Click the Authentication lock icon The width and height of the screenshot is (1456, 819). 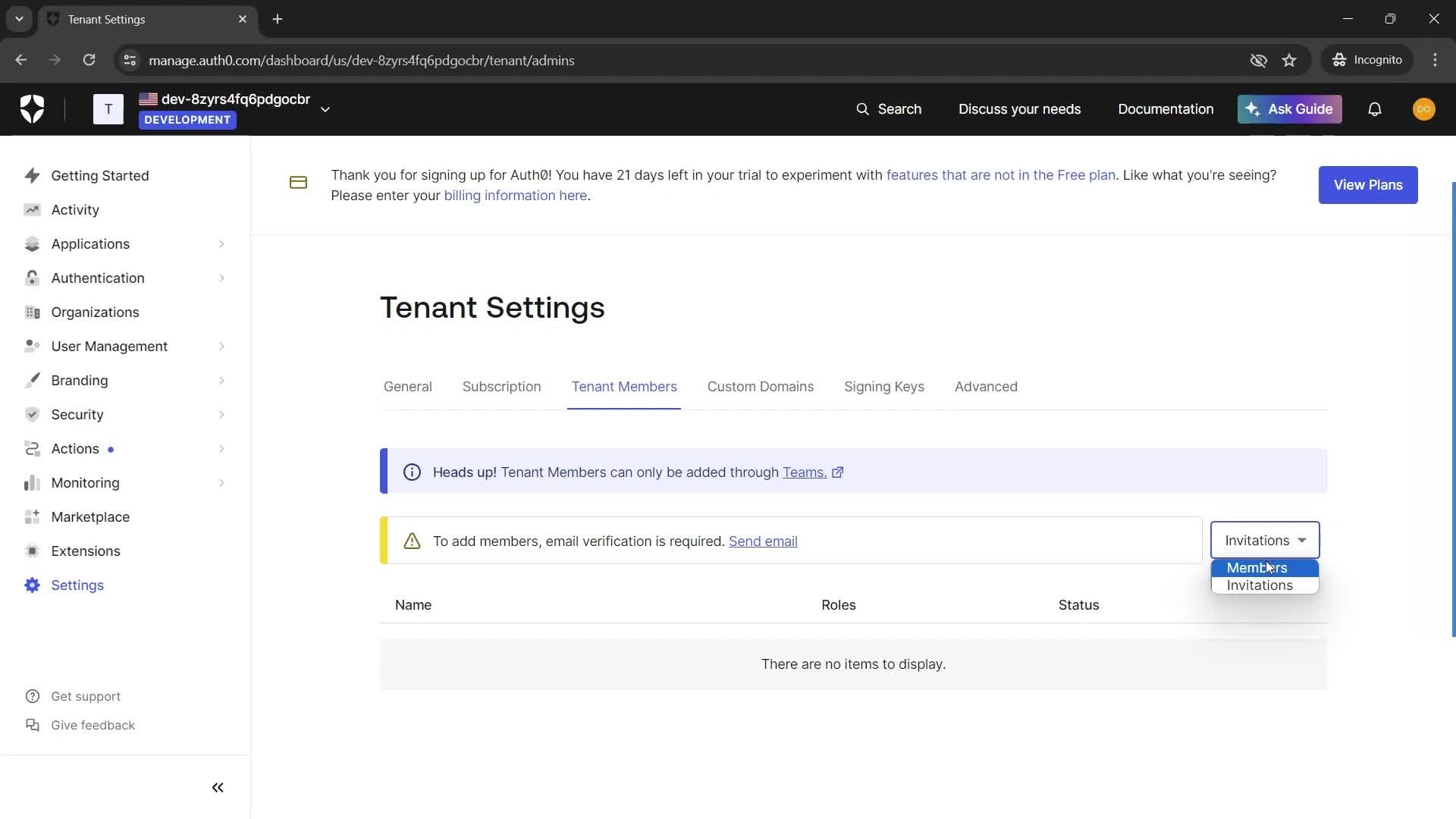[x=32, y=278]
